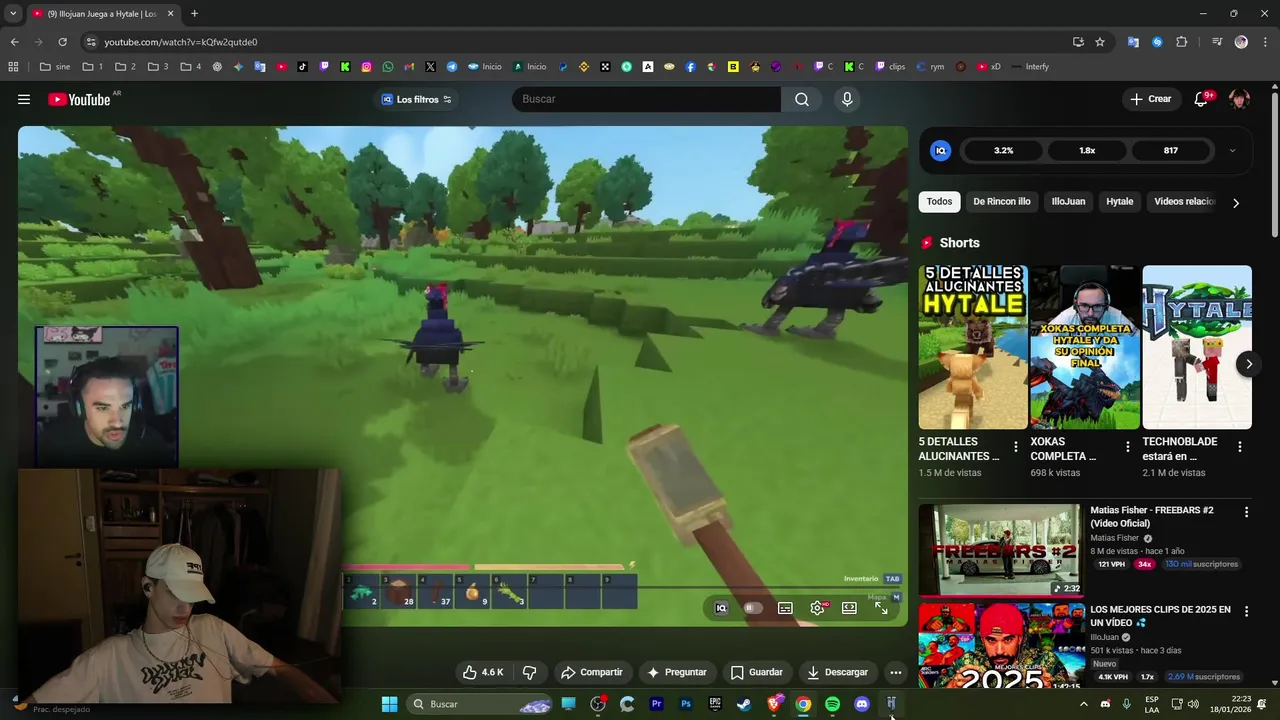Open Premiere Pro from the taskbar
The image size is (1280, 720).
[656, 704]
